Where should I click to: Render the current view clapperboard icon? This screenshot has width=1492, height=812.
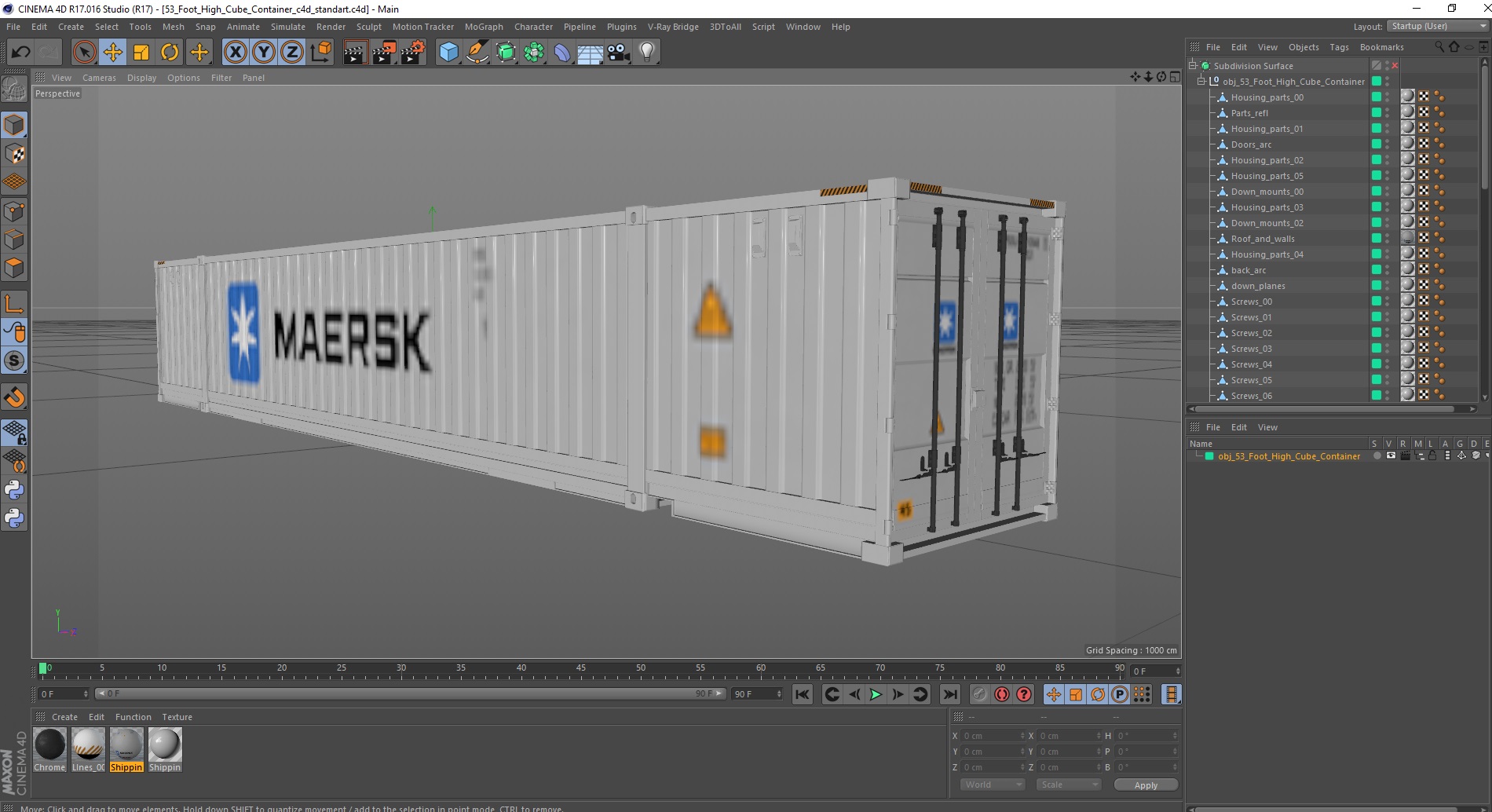(355, 53)
